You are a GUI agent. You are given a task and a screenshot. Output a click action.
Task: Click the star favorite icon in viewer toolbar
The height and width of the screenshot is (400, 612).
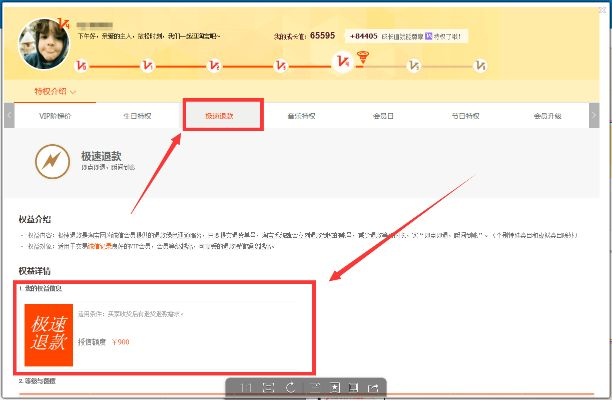(332, 387)
